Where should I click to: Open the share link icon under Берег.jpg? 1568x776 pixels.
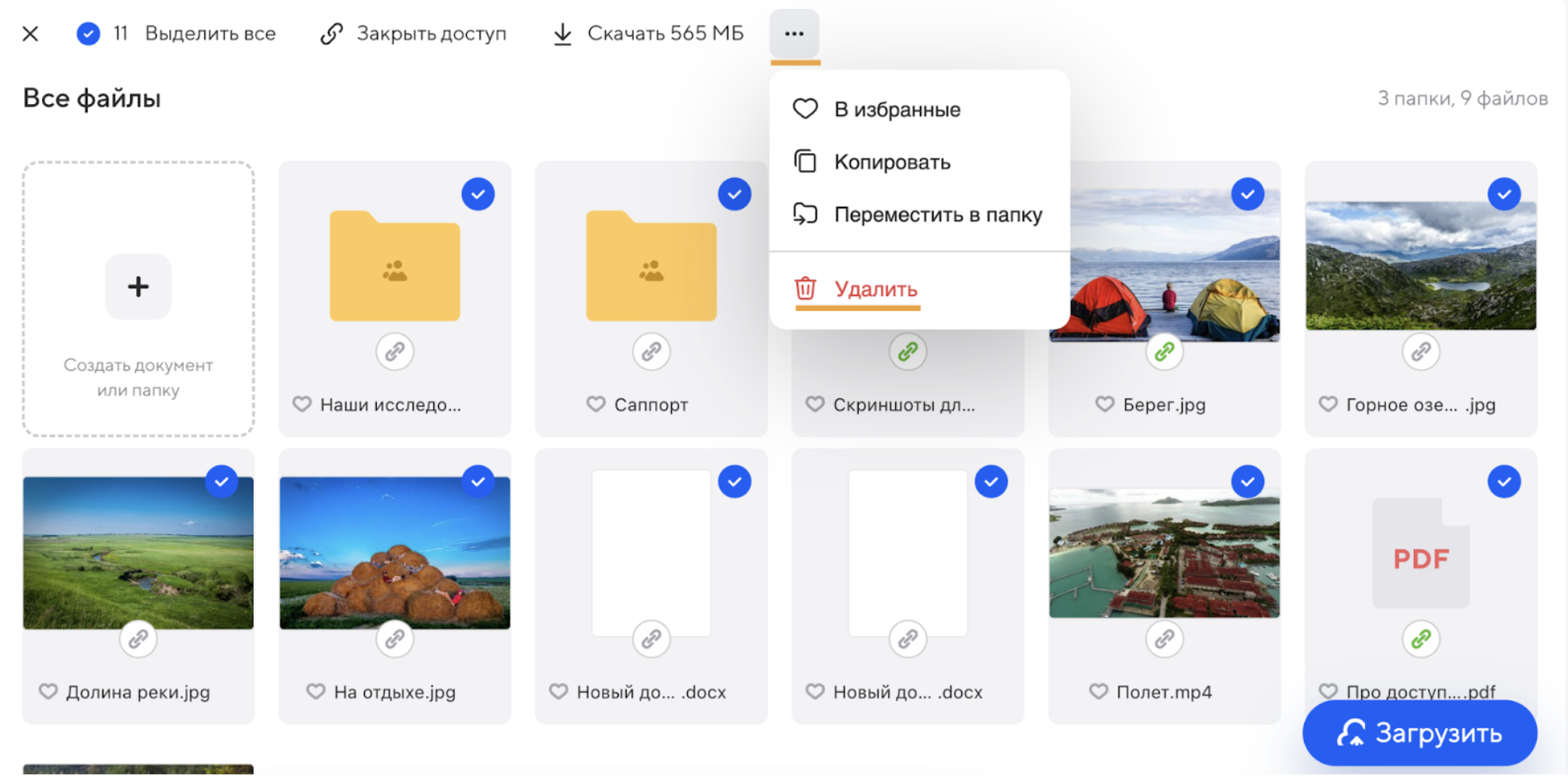[1164, 351]
